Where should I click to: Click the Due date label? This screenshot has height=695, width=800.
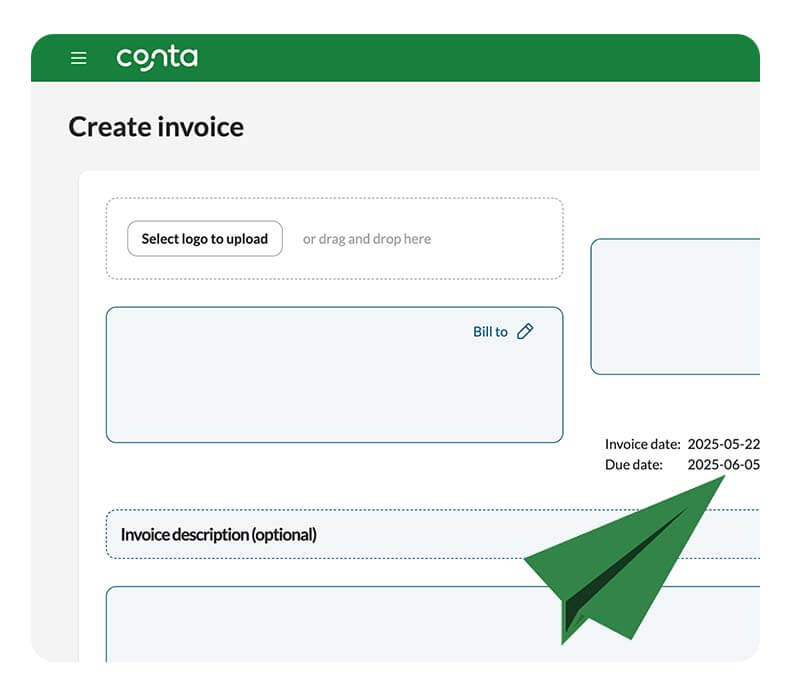coord(633,464)
